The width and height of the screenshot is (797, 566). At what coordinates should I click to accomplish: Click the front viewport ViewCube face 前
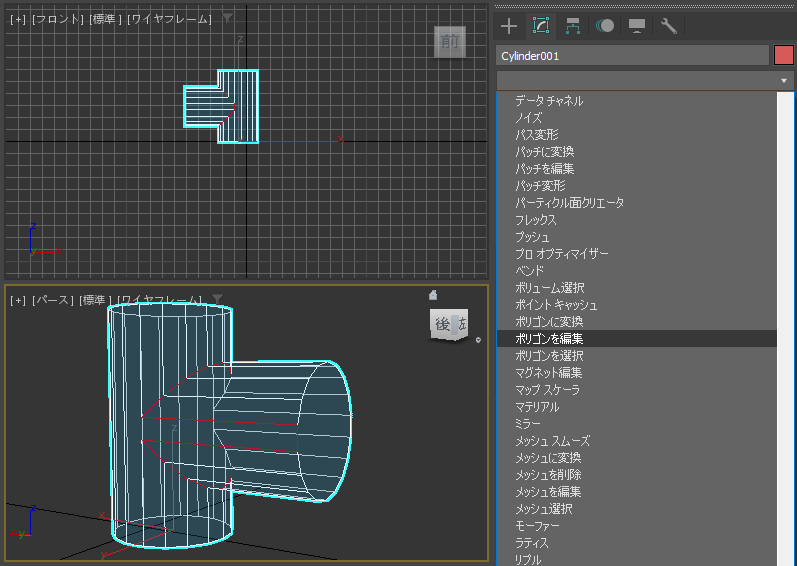[x=450, y=42]
